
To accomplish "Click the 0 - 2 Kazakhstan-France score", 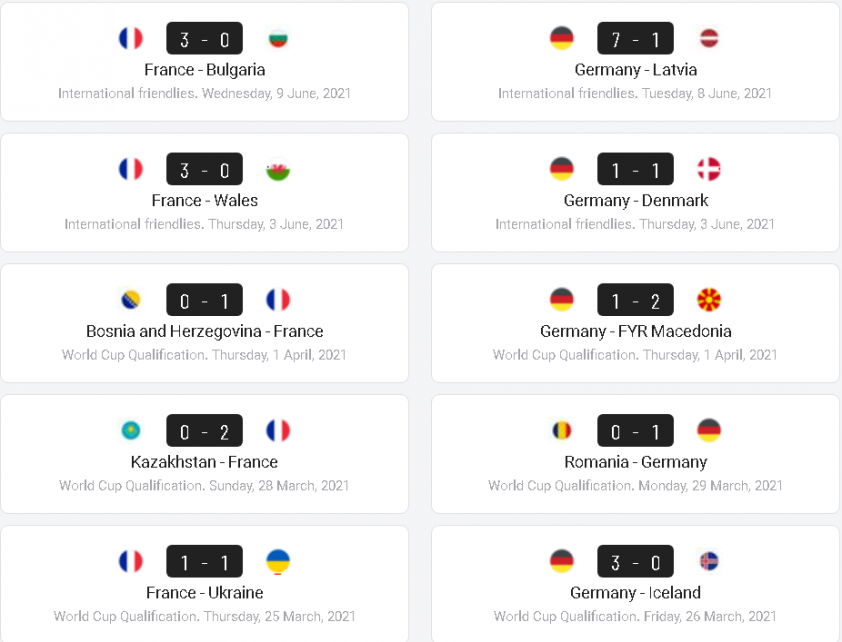I will (x=204, y=431).
